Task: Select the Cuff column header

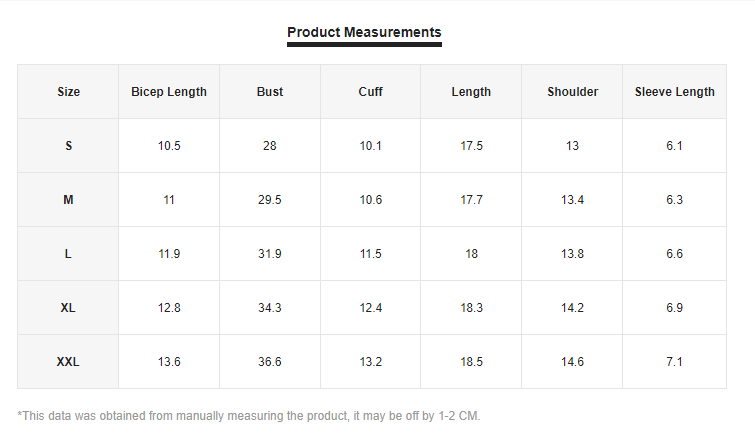Action: click(370, 92)
